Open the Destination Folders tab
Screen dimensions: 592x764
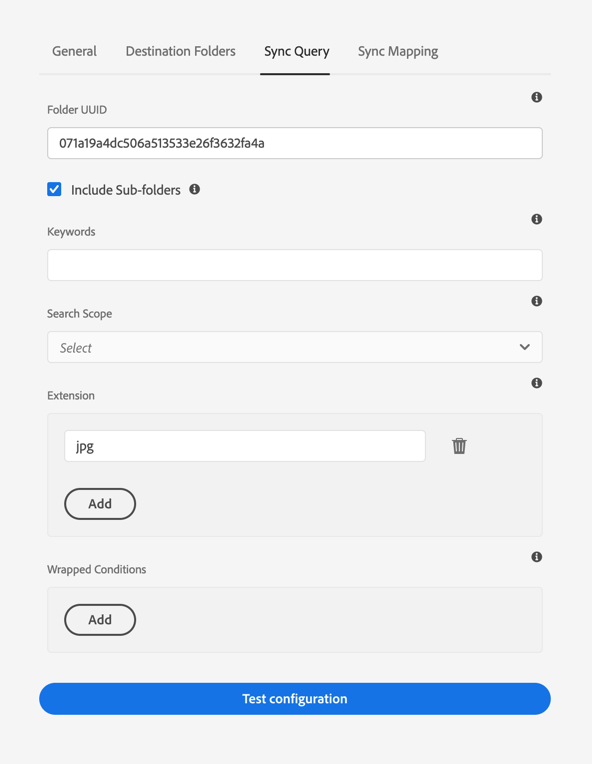pos(181,51)
